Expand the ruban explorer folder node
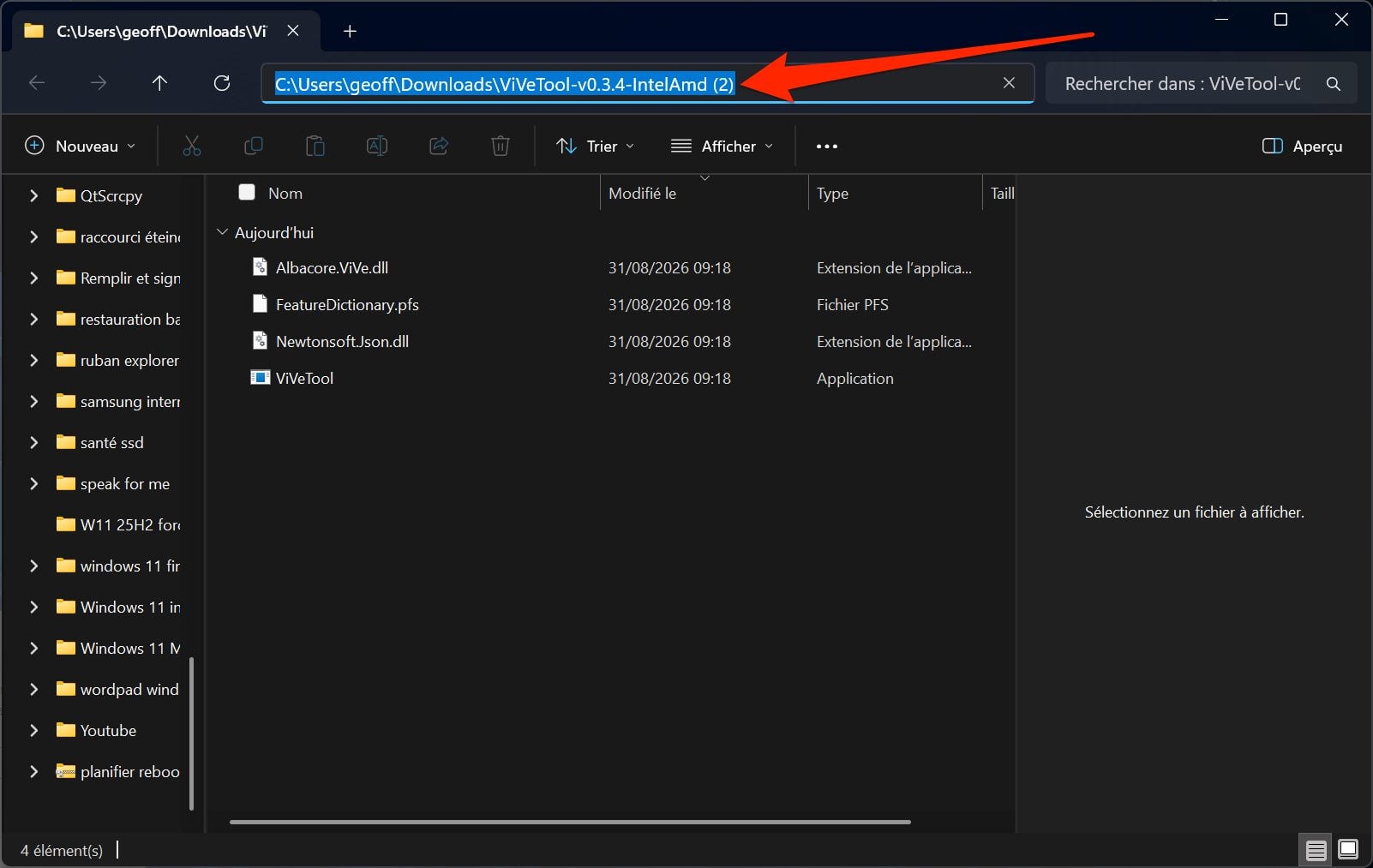Image resolution: width=1373 pixels, height=868 pixels. (x=33, y=360)
